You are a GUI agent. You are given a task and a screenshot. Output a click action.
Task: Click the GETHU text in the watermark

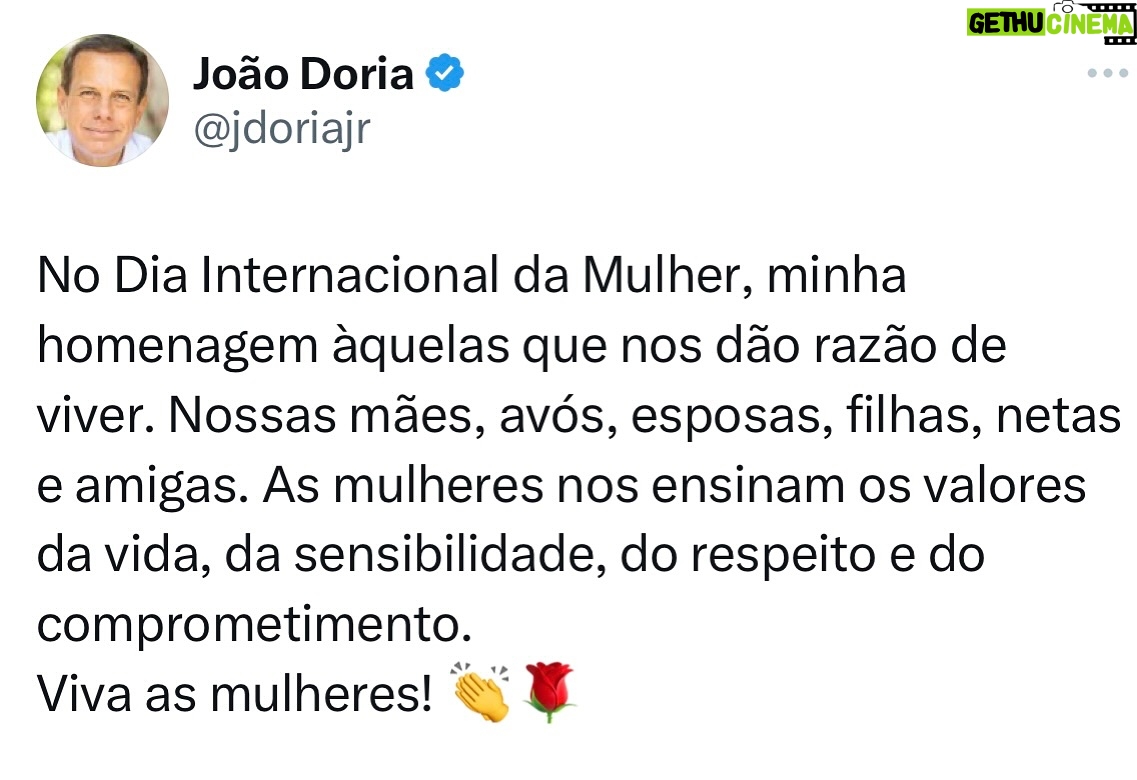pyautogui.click(x=1006, y=24)
